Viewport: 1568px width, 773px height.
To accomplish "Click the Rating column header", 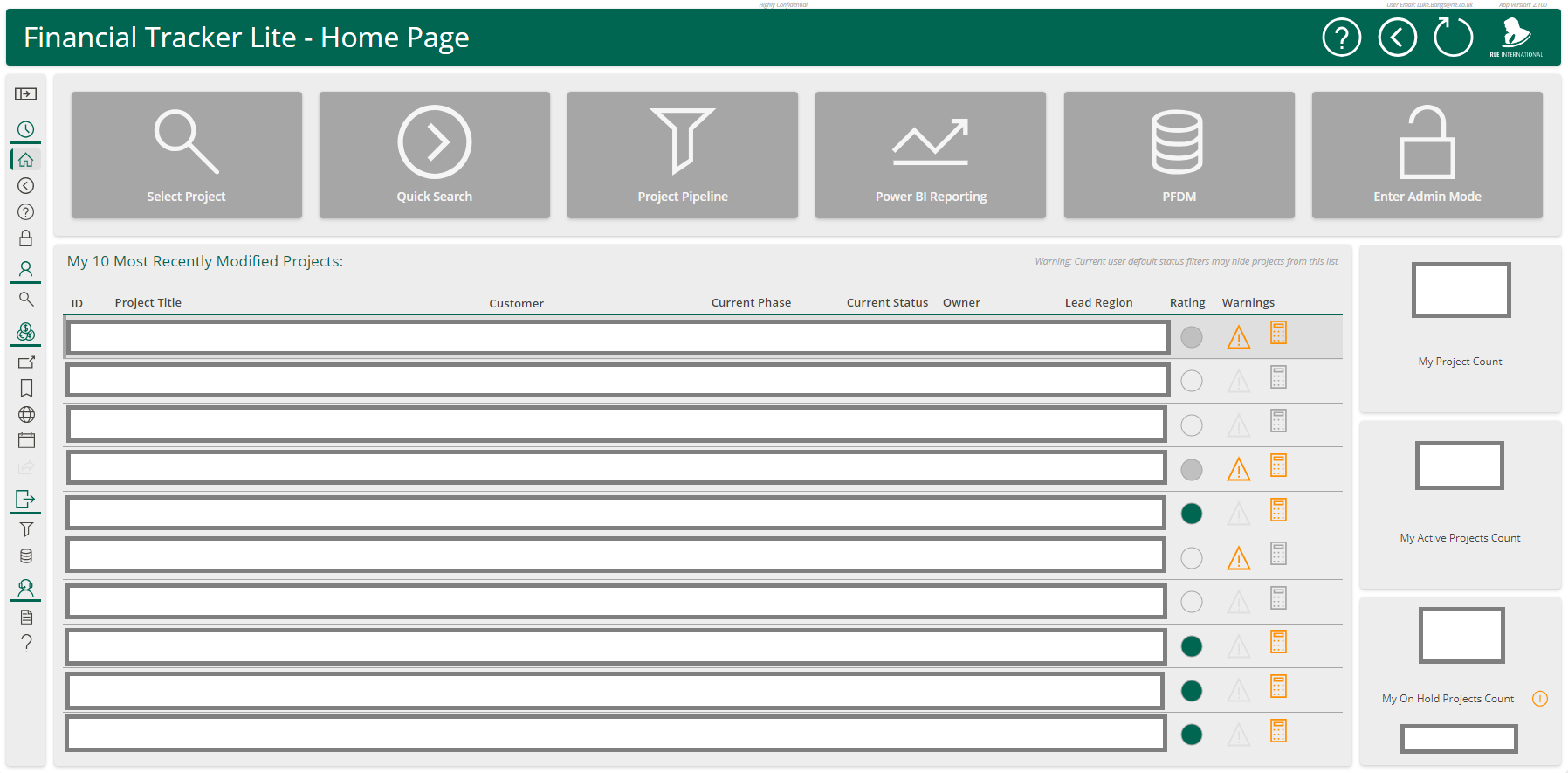I will click(1187, 302).
